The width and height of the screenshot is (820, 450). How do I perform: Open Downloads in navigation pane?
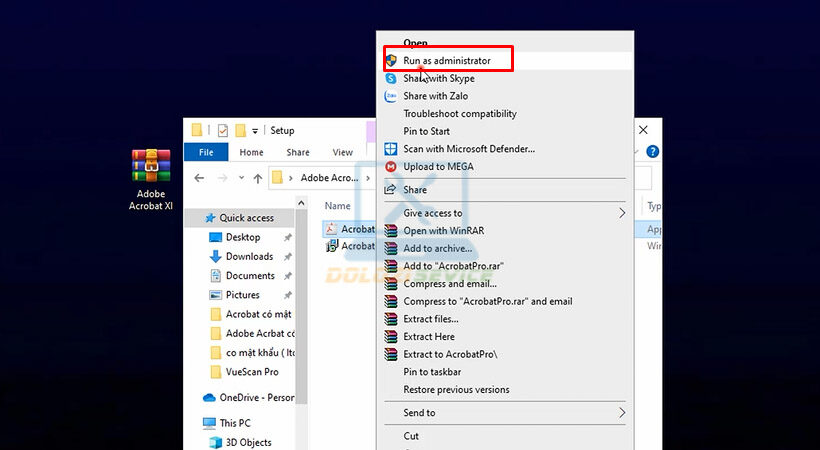pyautogui.click(x=249, y=256)
